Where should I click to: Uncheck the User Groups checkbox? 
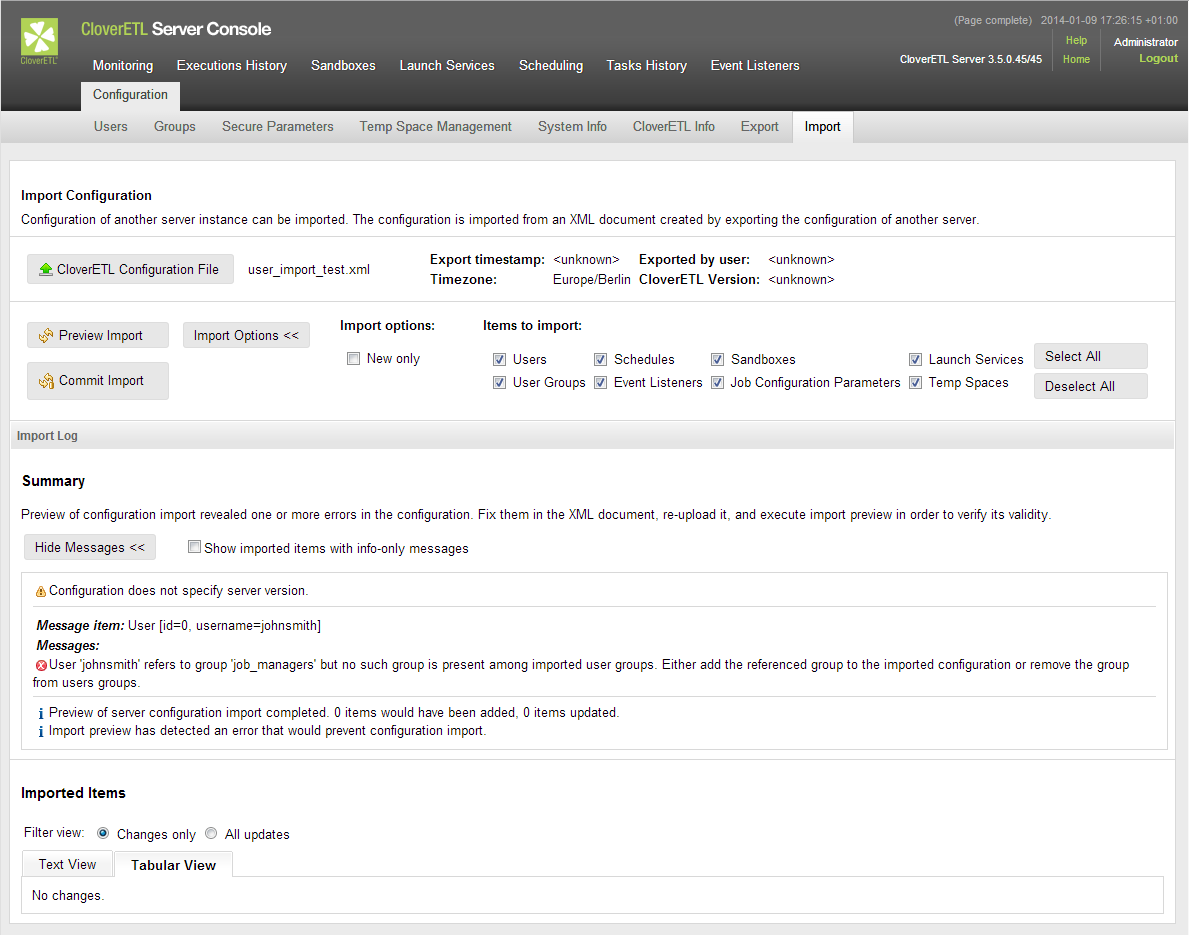(499, 382)
